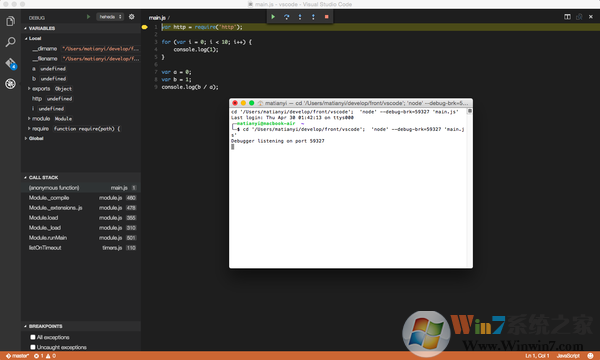Expand the module variable
Image resolution: width=600 pixels, height=360 pixels.
click(x=29, y=119)
